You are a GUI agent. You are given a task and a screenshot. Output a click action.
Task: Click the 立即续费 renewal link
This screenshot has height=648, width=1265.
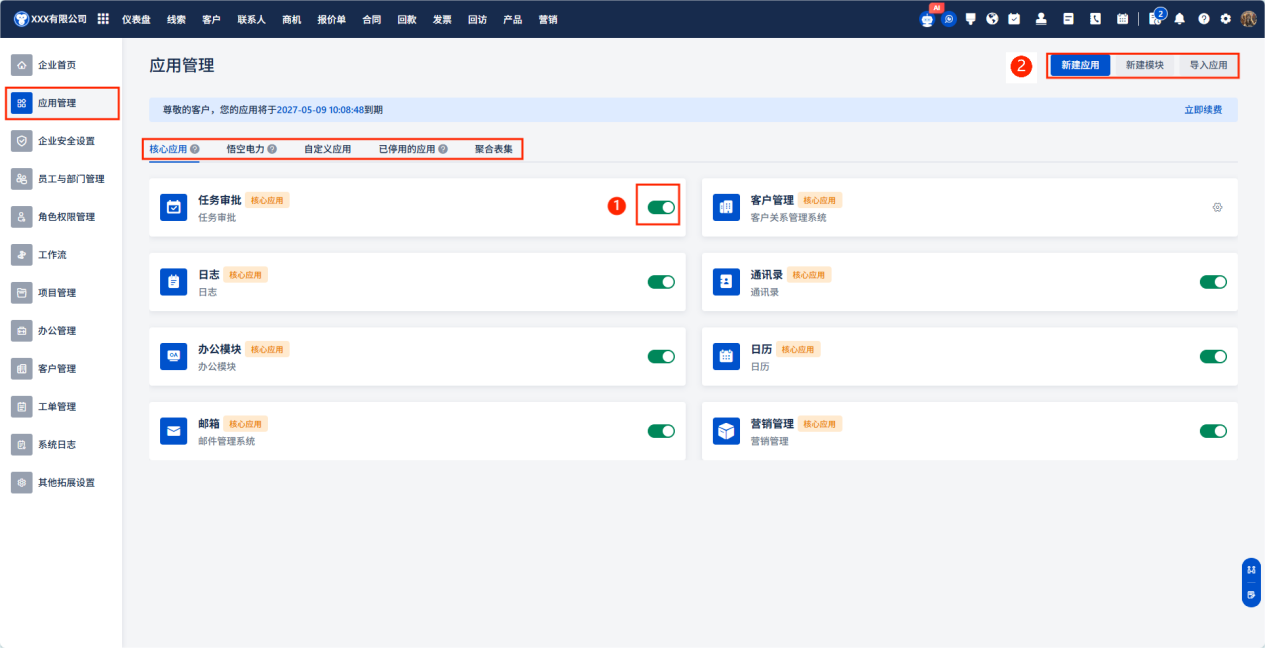(1203, 110)
